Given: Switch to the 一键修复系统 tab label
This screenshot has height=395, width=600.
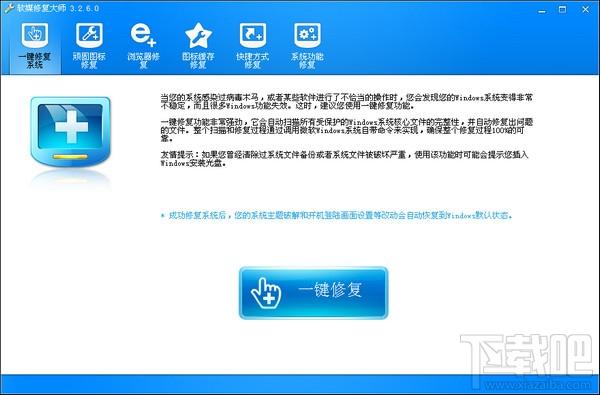Looking at the screenshot, I should pyautogui.click(x=35, y=60).
